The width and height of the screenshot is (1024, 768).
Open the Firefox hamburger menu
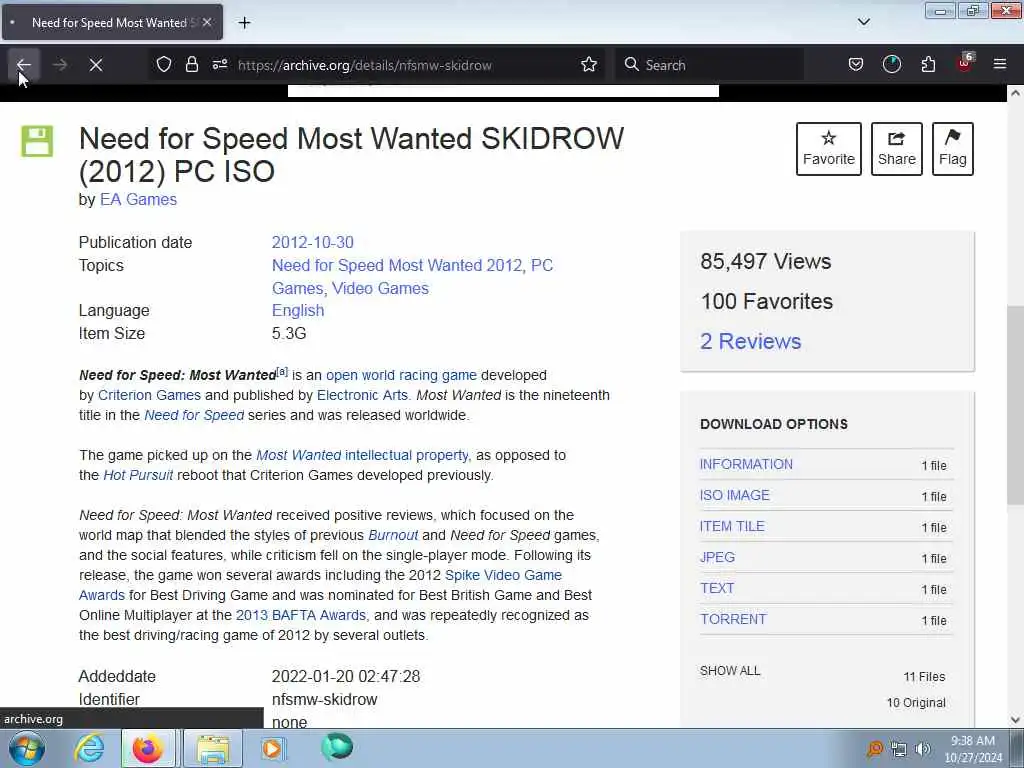click(1000, 64)
